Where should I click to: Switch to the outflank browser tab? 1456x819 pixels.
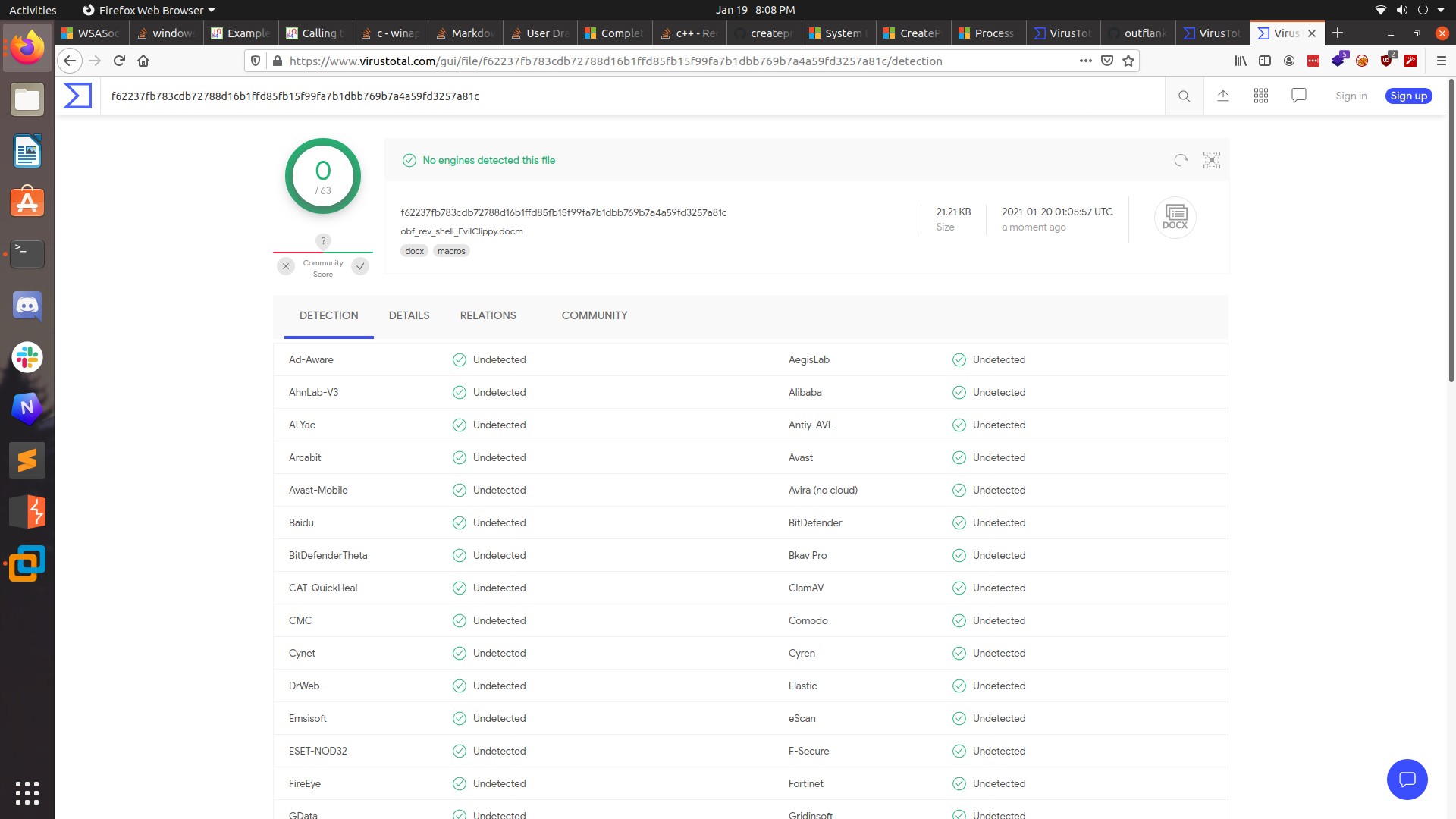(x=1137, y=33)
